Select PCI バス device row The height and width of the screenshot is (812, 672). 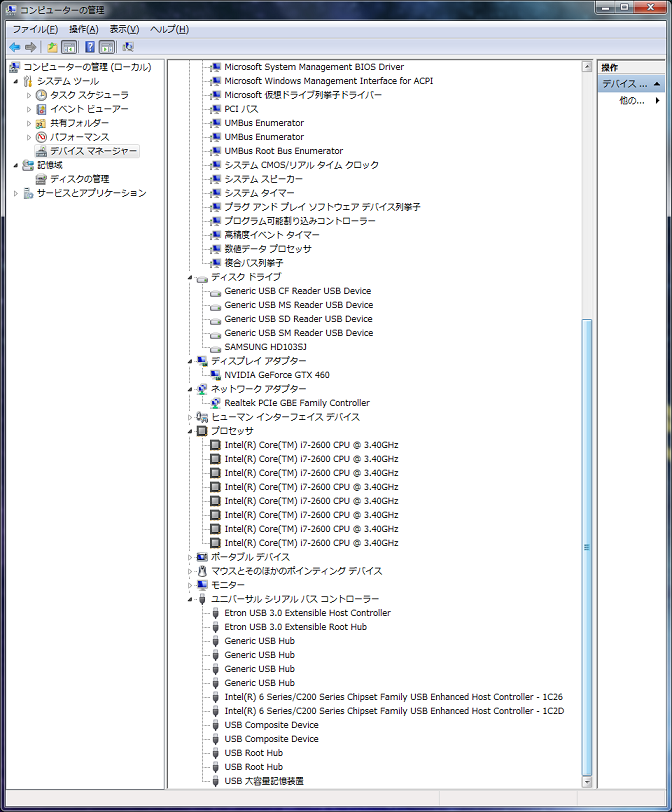coord(241,109)
